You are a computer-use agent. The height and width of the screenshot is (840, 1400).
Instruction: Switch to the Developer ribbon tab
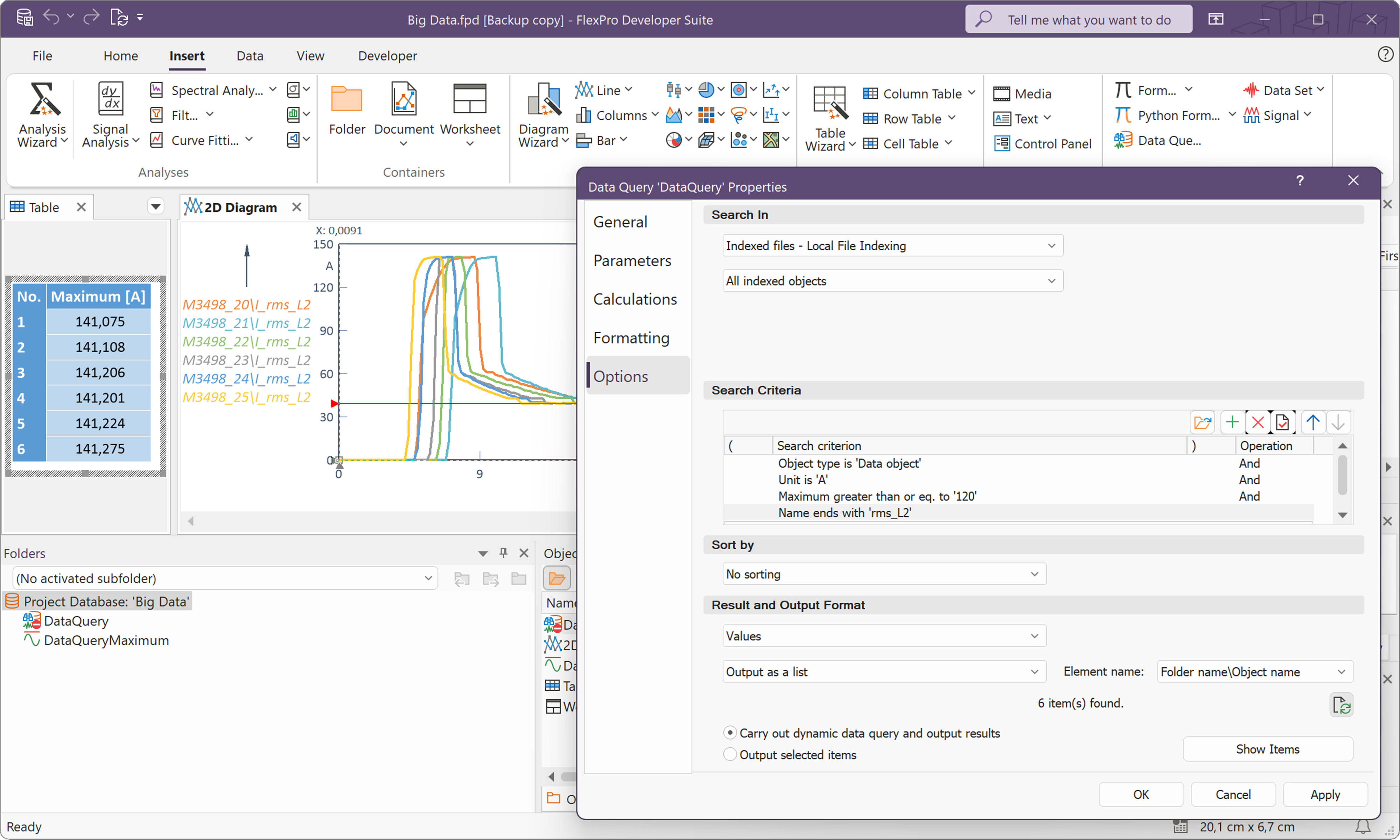tap(387, 55)
